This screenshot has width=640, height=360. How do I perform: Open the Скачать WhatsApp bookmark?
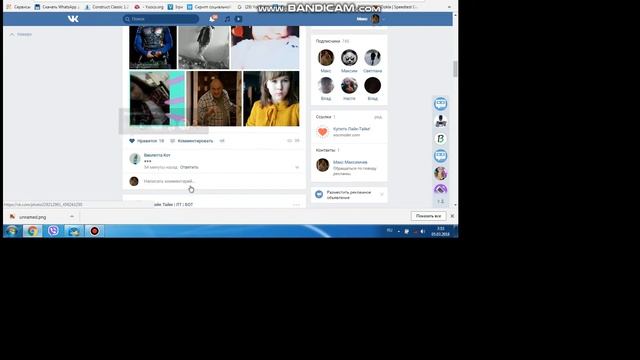[57, 7]
